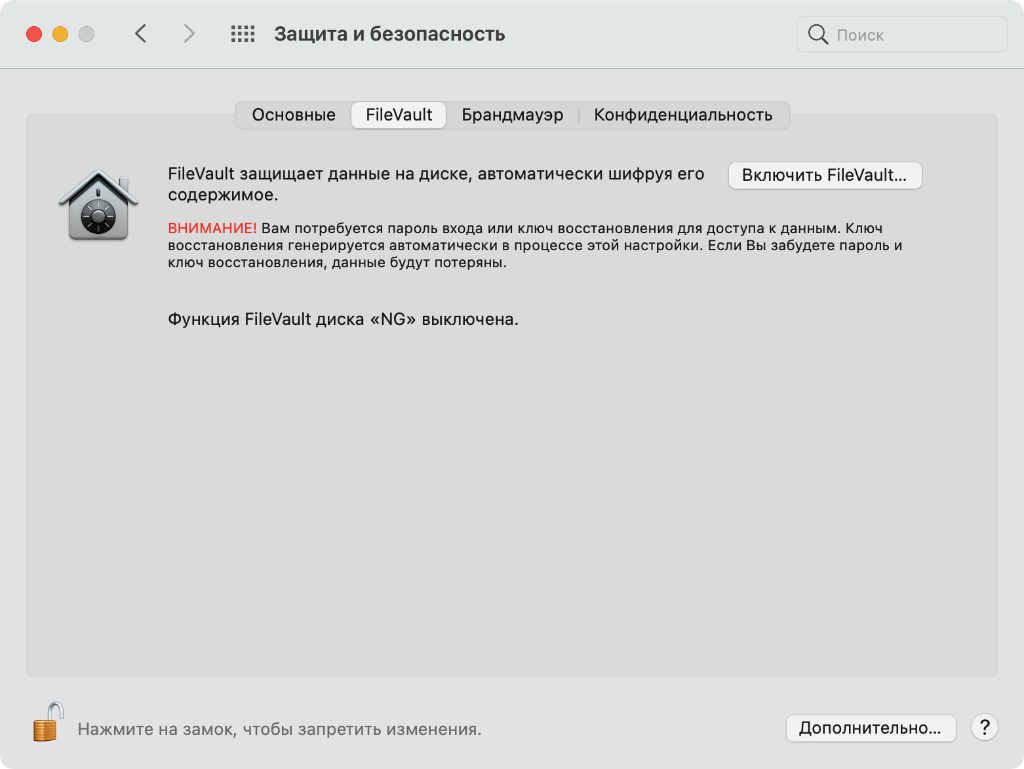Click the magnifying glass search icon
Image resolution: width=1024 pixels, height=769 pixels.
click(818, 35)
